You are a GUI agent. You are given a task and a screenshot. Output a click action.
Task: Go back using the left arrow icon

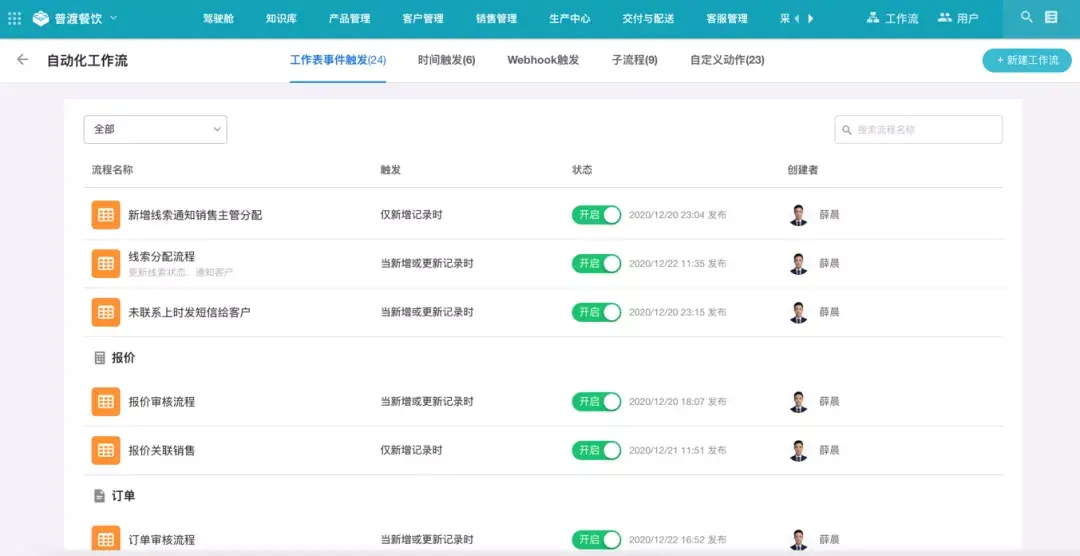[x=23, y=59]
